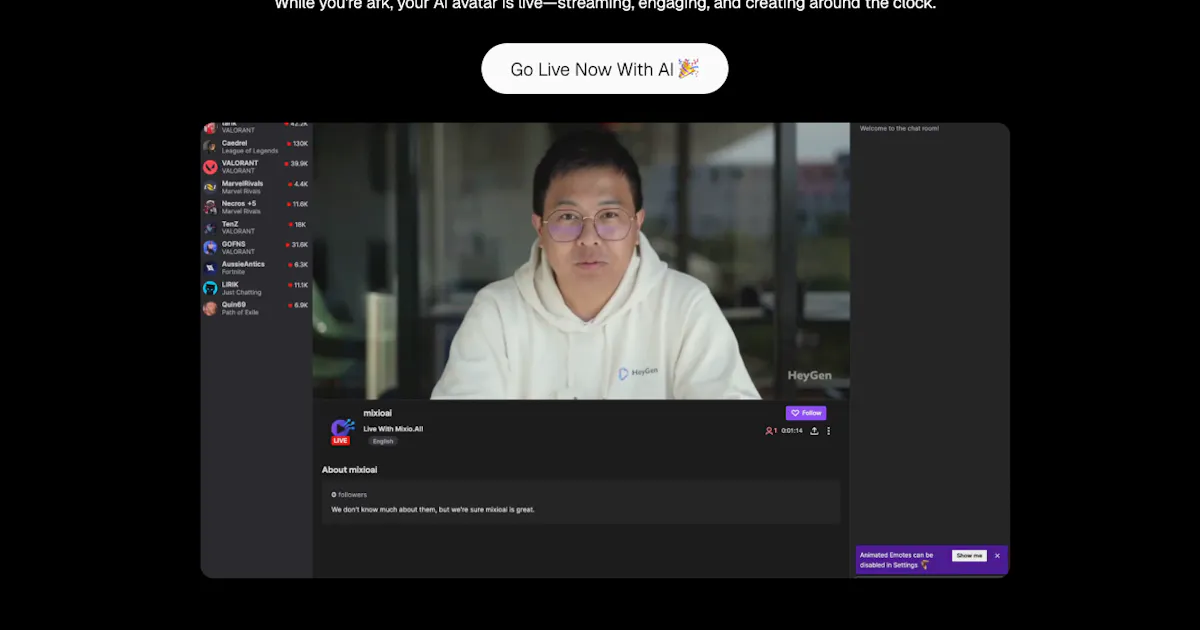Click the Go Live Now With AI button
This screenshot has width=1200, height=630.
coord(604,69)
